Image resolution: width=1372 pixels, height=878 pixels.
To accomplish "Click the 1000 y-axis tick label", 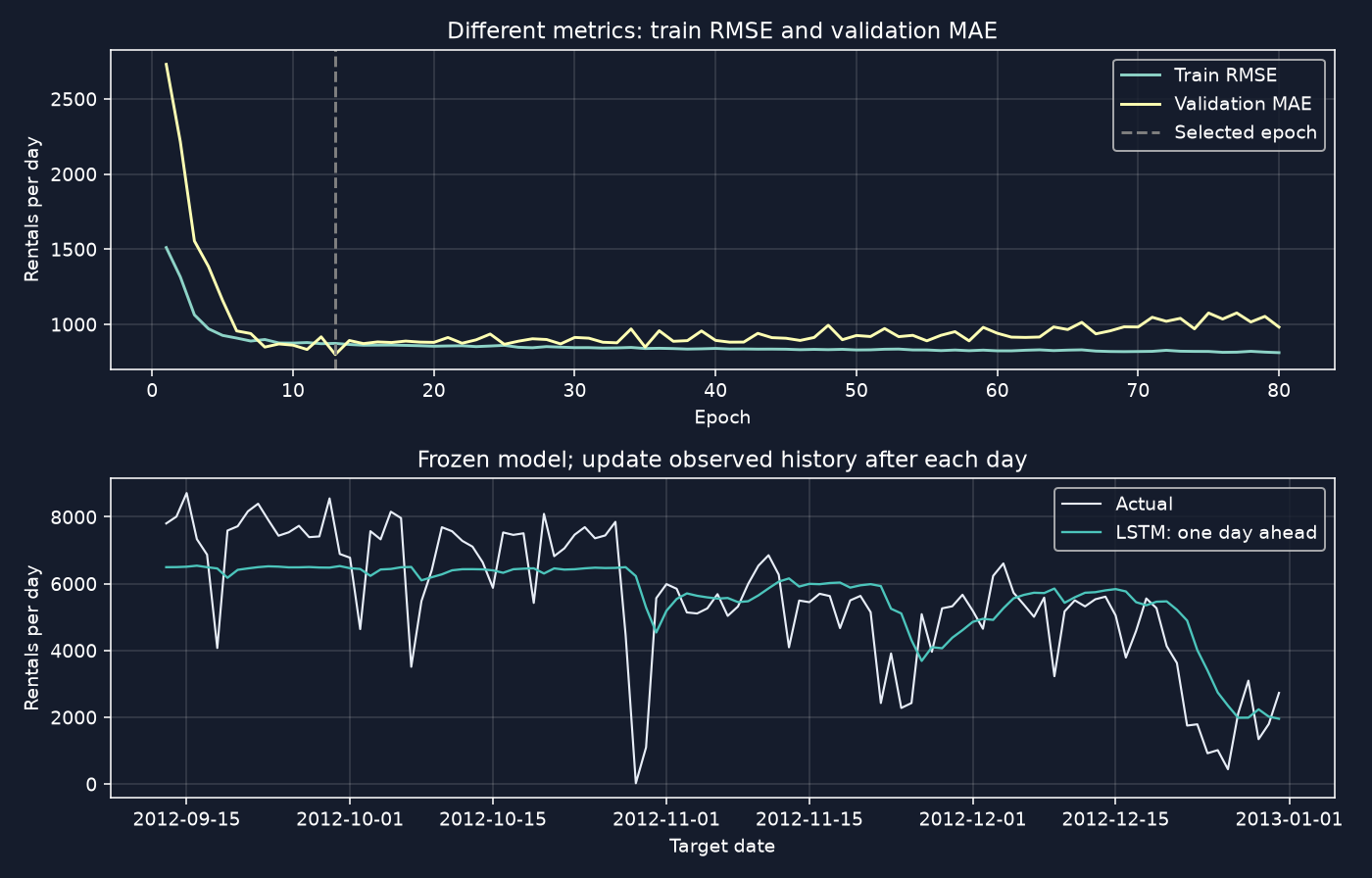I will [76, 325].
